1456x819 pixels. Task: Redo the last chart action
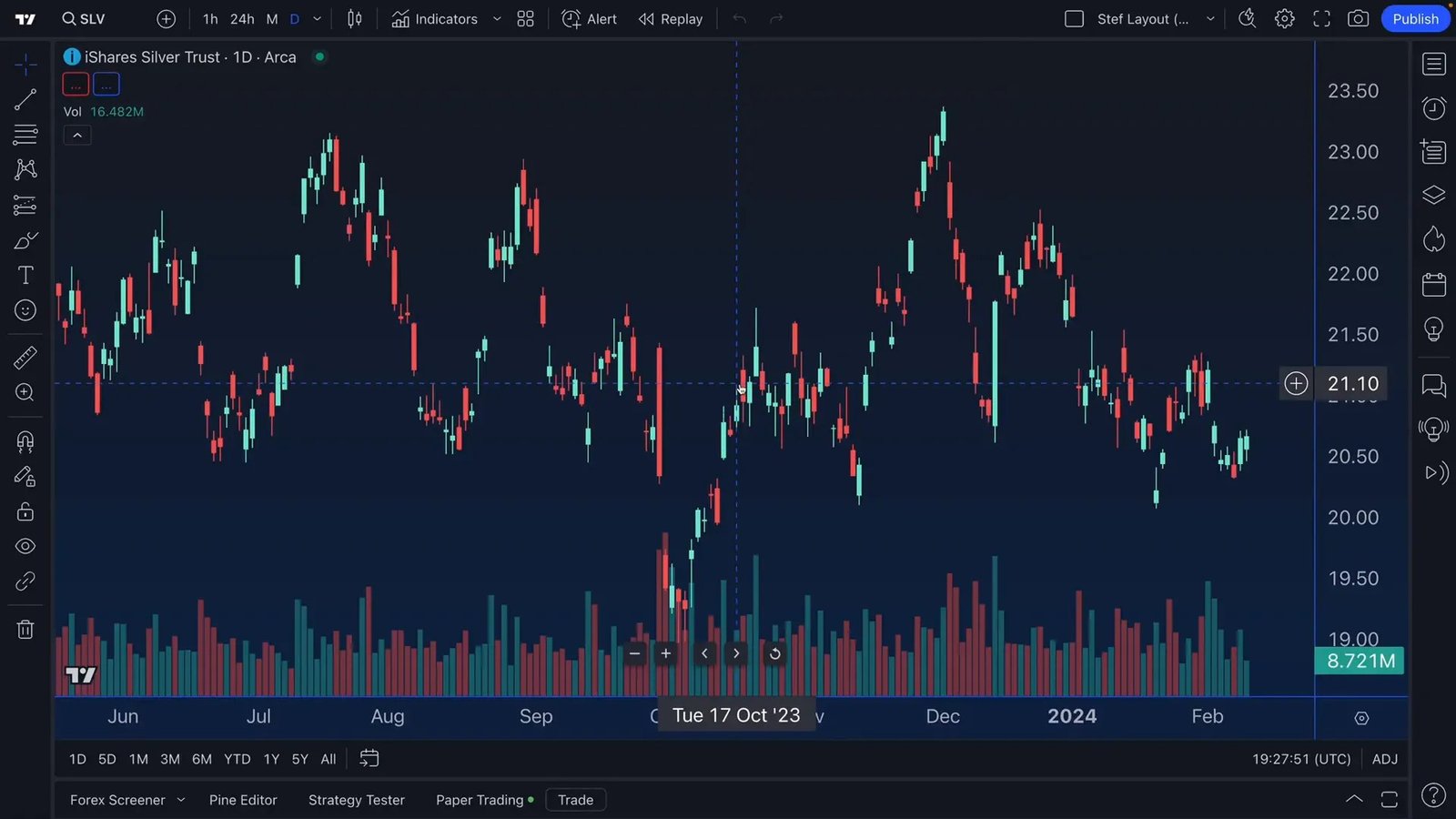coord(776,19)
